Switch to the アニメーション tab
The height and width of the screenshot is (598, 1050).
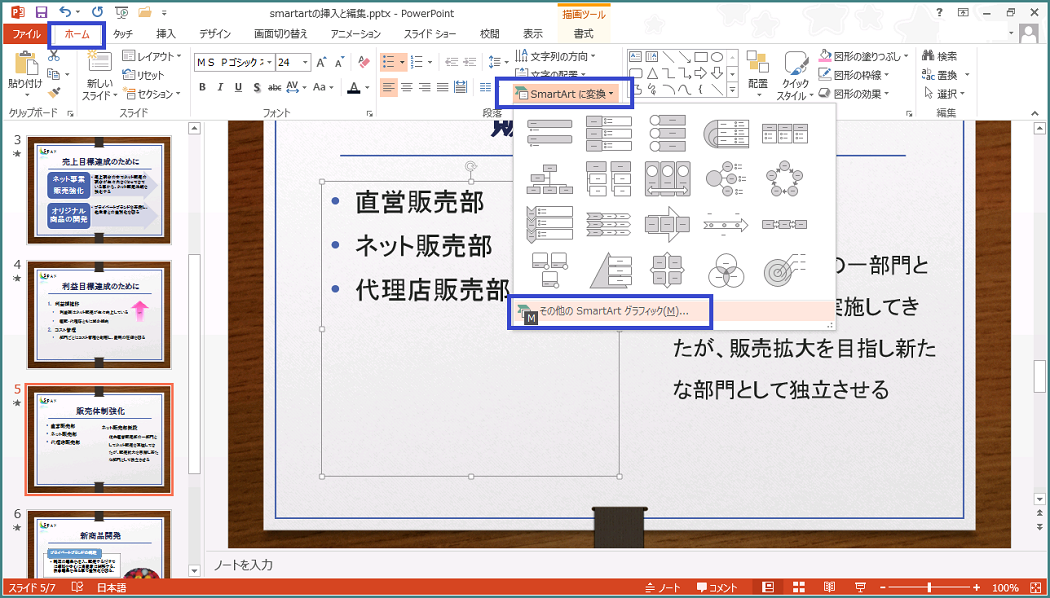click(x=356, y=34)
